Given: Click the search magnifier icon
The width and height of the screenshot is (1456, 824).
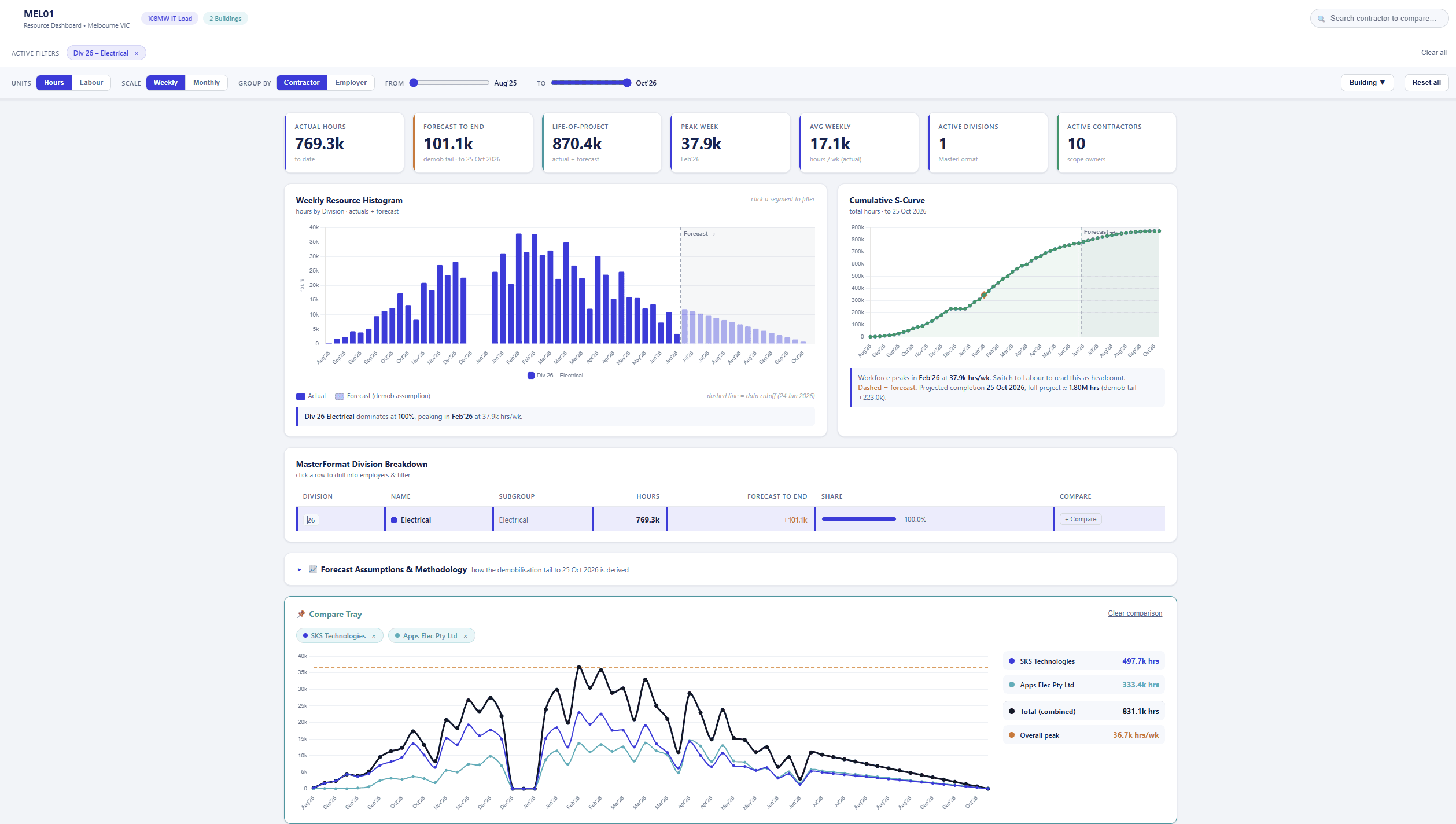Looking at the screenshot, I should click(1321, 19).
